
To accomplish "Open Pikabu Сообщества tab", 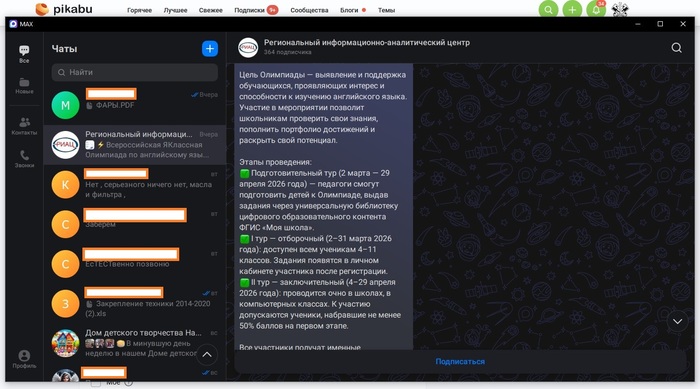I will [309, 10].
